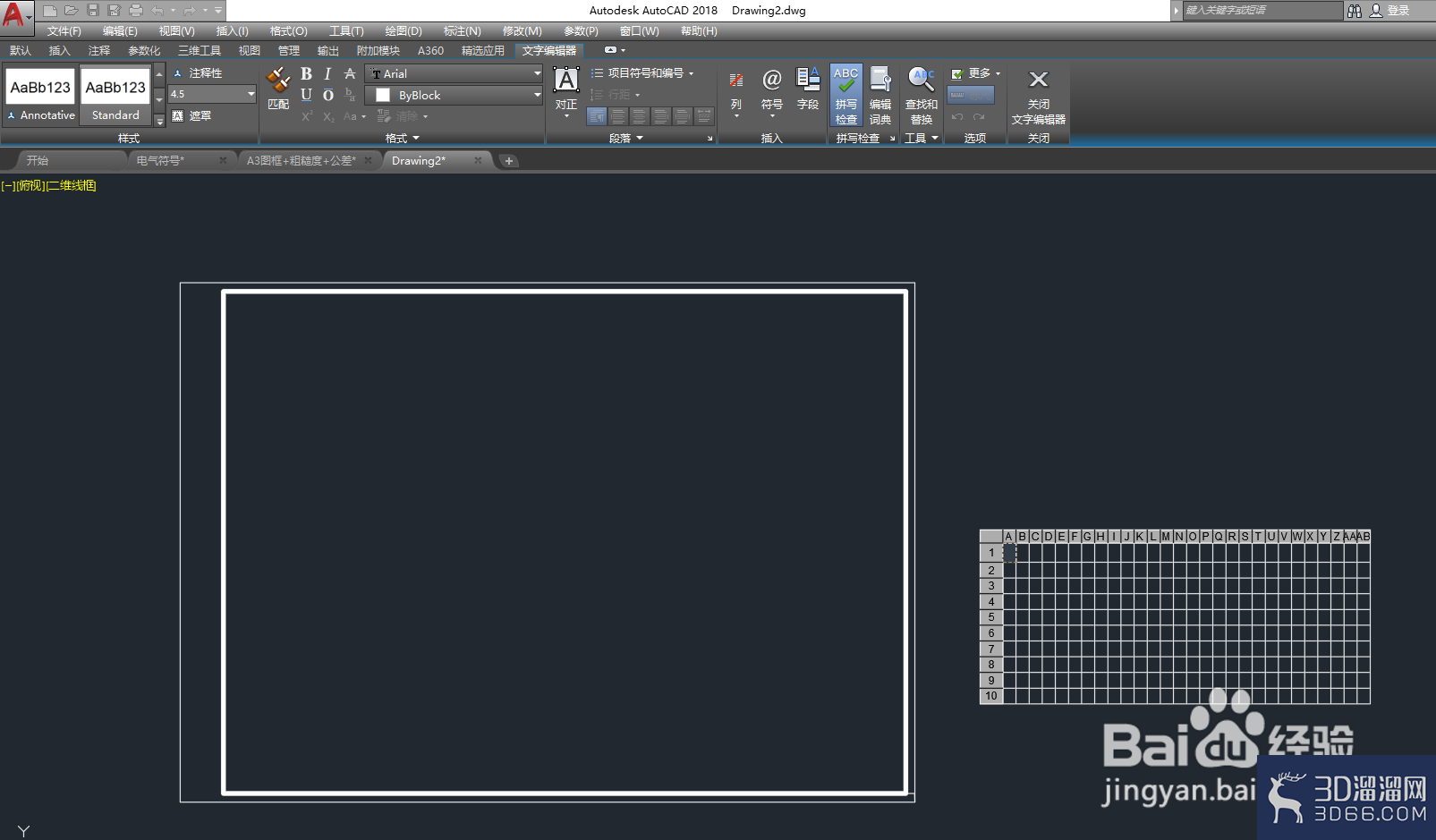Select the Annotative text style
Image resolution: width=1436 pixels, height=840 pixels.
(x=41, y=96)
